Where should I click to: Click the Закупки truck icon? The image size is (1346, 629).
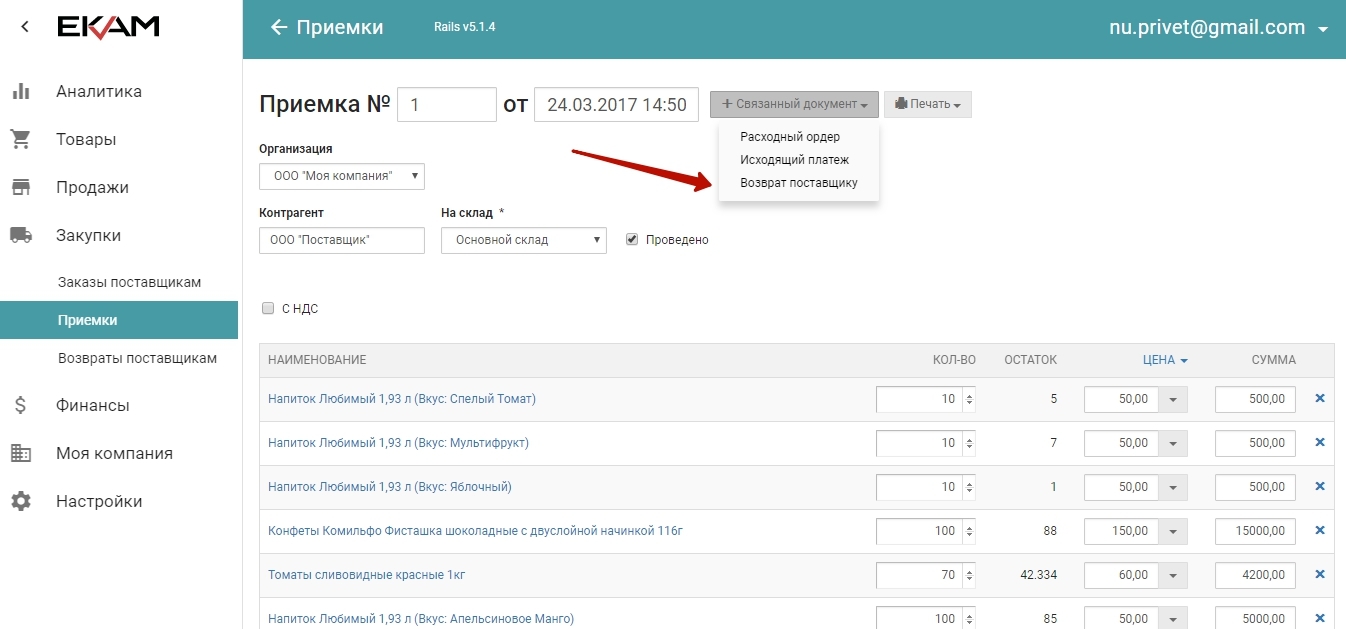click(x=20, y=236)
